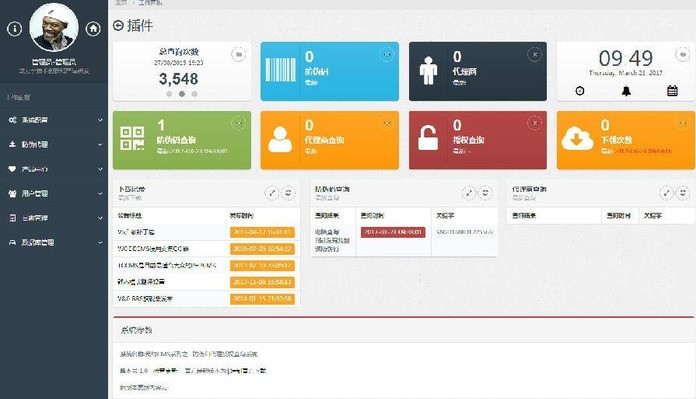The height and width of the screenshot is (399, 696).
Task: Click the breadcrumb link at page top
Action: coord(121,3)
